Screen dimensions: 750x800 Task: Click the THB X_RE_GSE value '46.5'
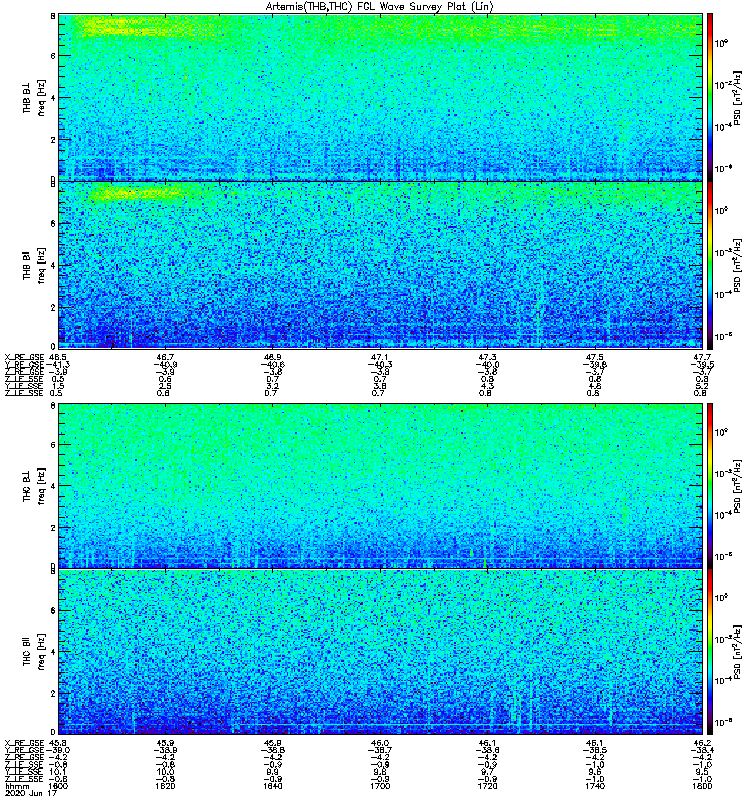coord(57,357)
